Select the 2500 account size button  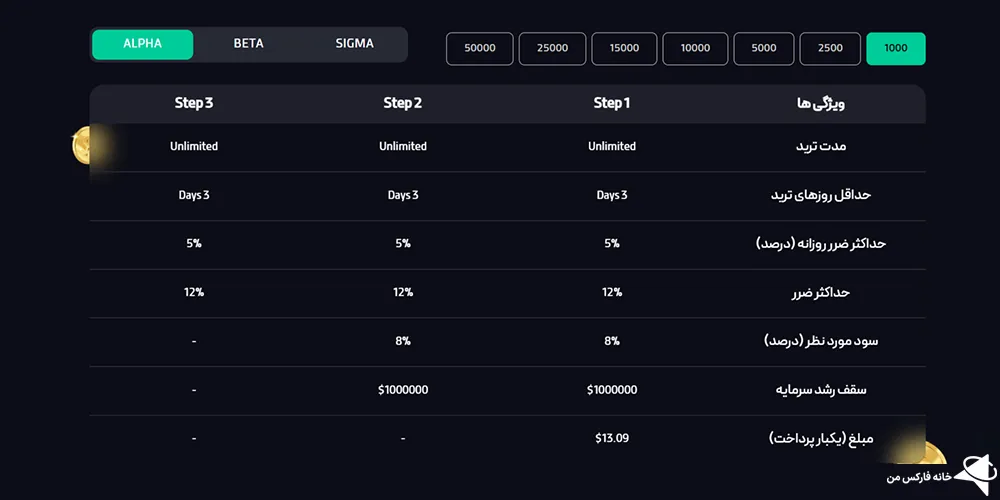(x=830, y=48)
